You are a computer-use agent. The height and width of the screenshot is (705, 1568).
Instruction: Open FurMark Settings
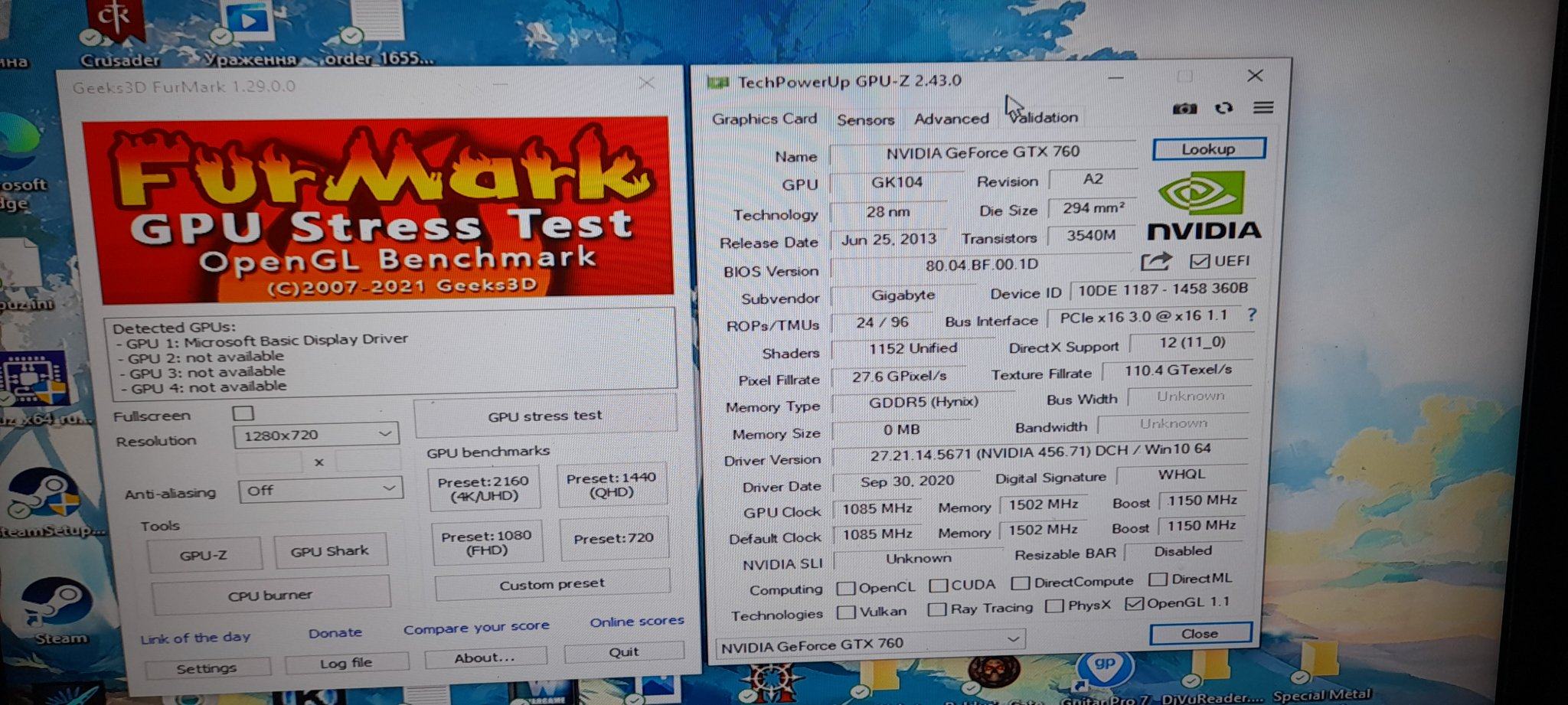(206, 668)
